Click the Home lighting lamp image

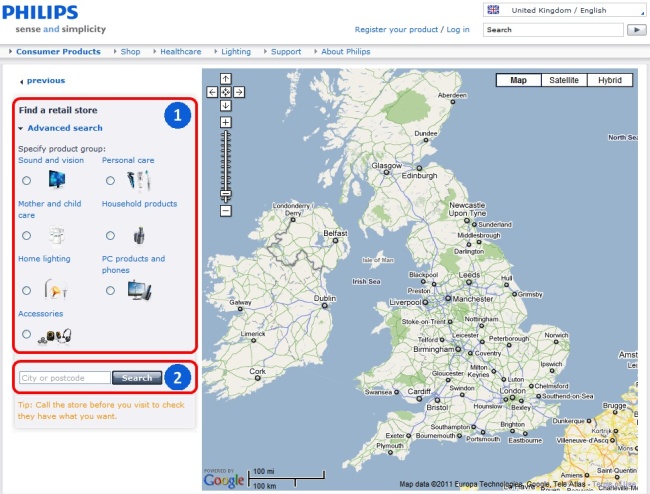point(56,290)
